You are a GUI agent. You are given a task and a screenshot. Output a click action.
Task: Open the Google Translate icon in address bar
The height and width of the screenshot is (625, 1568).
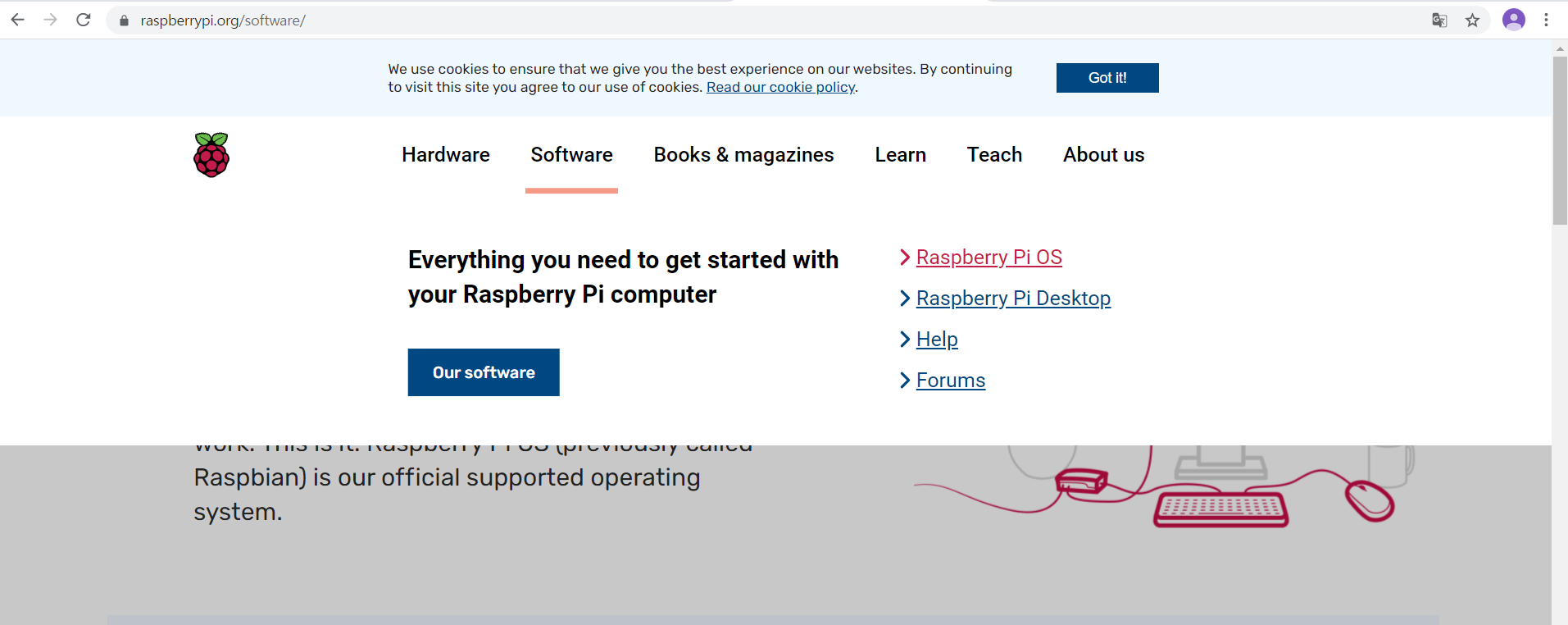[x=1439, y=21]
